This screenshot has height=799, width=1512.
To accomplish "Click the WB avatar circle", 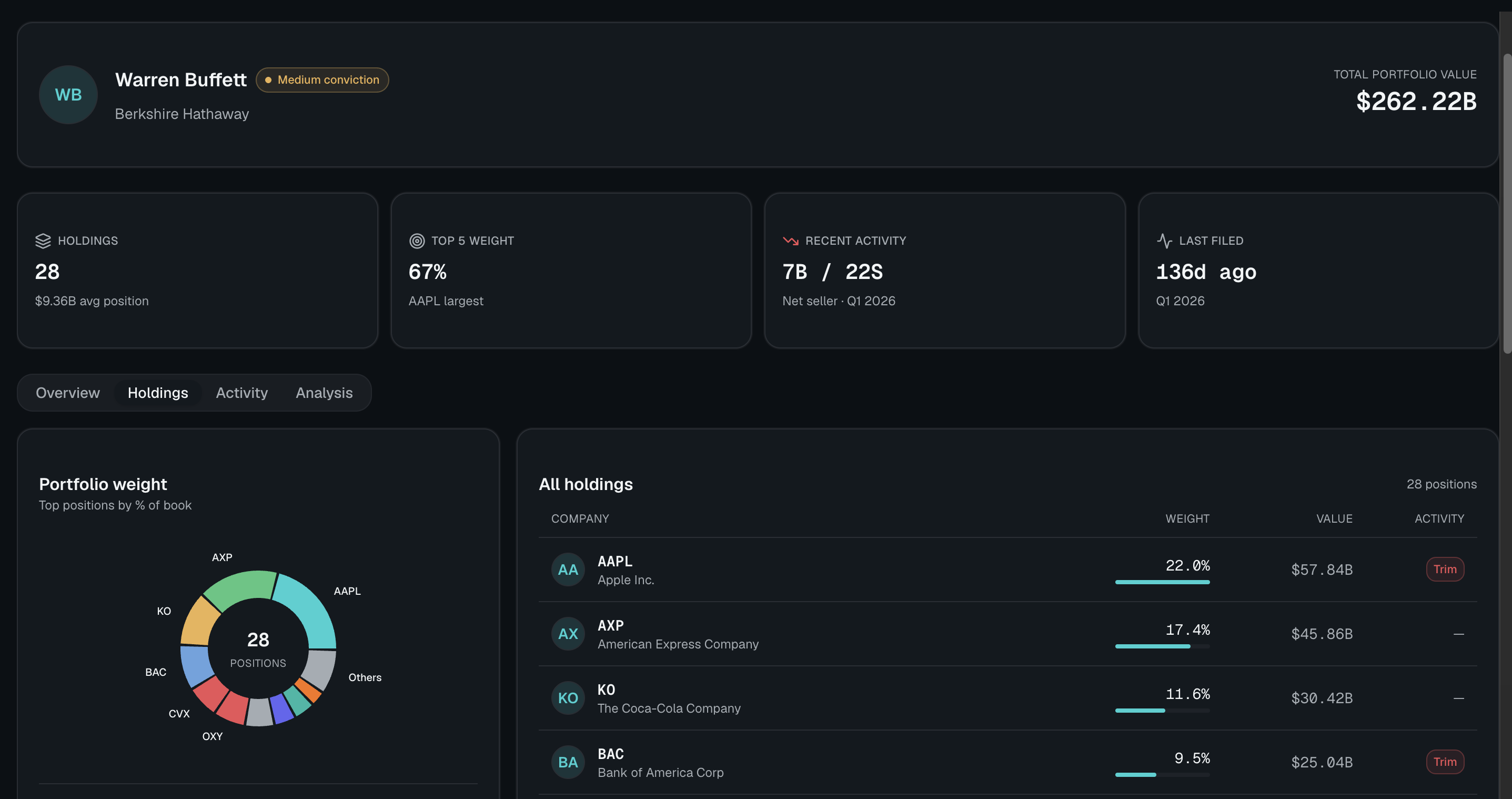I will click(68, 95).
